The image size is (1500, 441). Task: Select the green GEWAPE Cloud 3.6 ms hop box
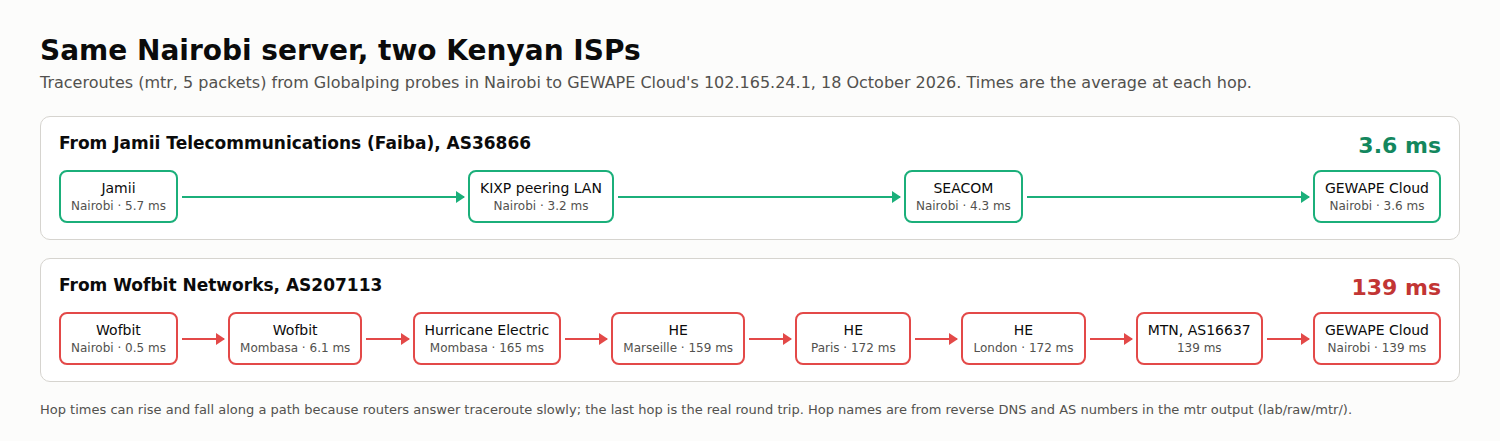pos(1377,196)
